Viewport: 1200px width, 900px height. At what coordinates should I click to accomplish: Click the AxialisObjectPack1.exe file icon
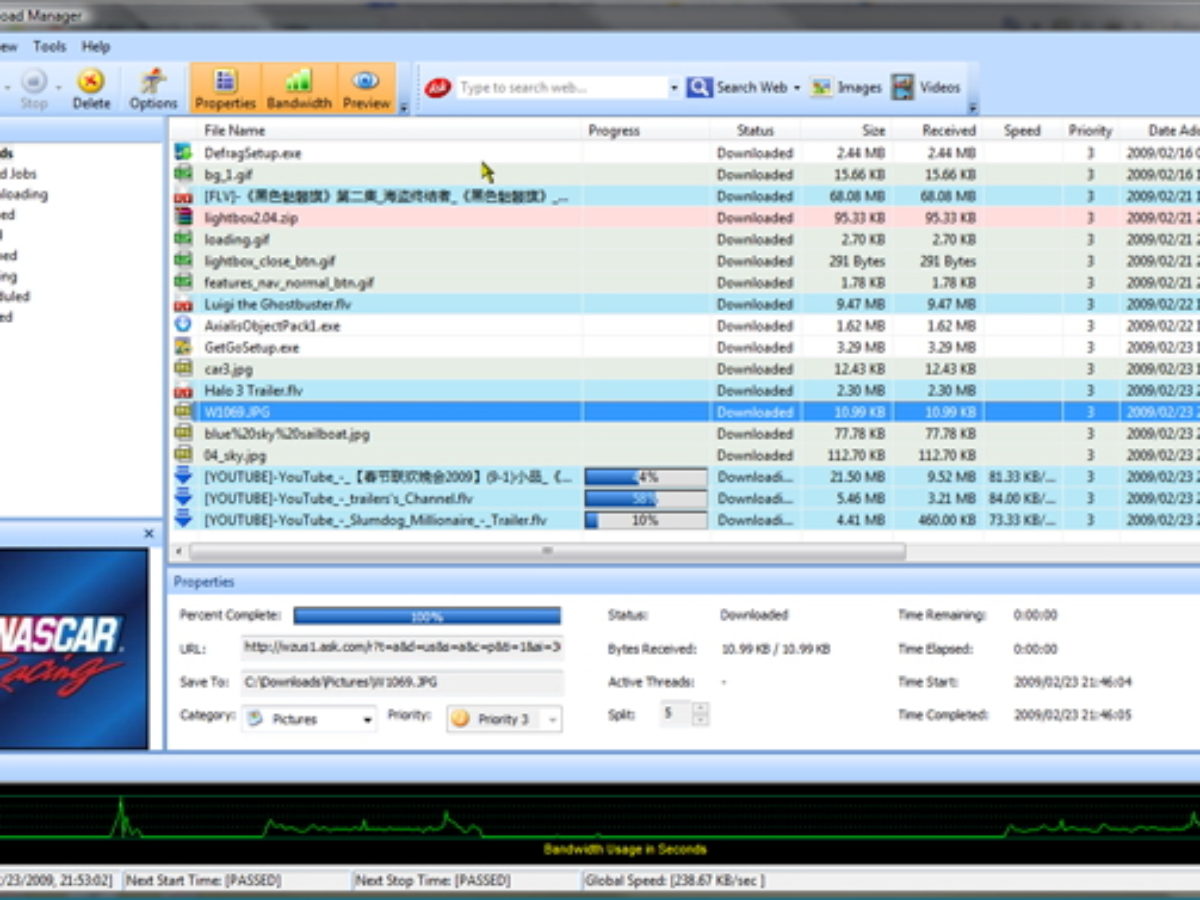pos(183,325)
